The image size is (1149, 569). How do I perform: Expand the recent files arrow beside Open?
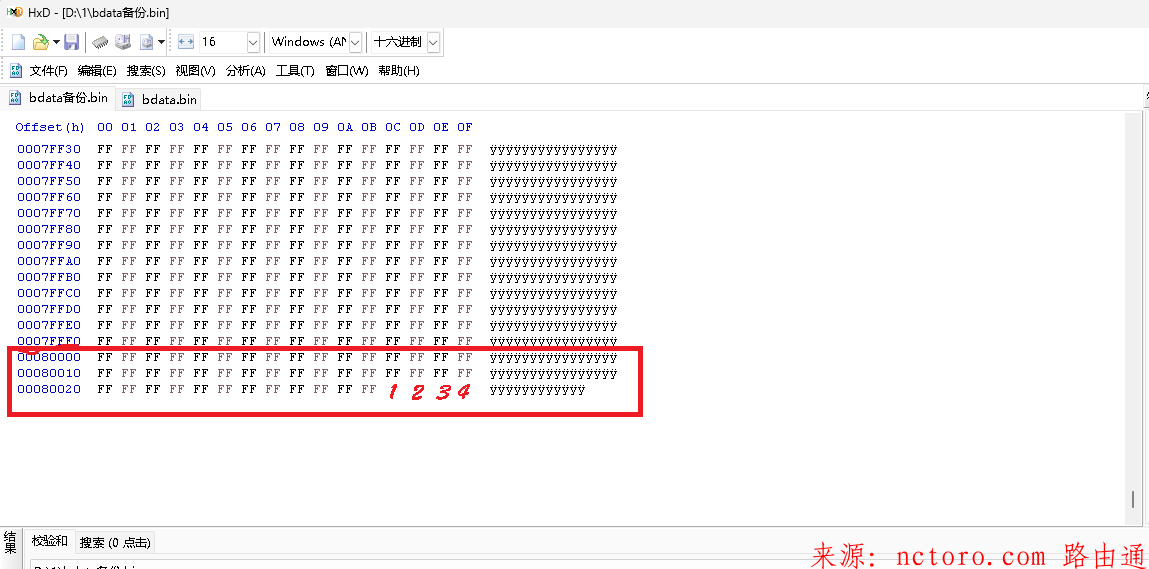pyautogui.click(x=56, y=42)
